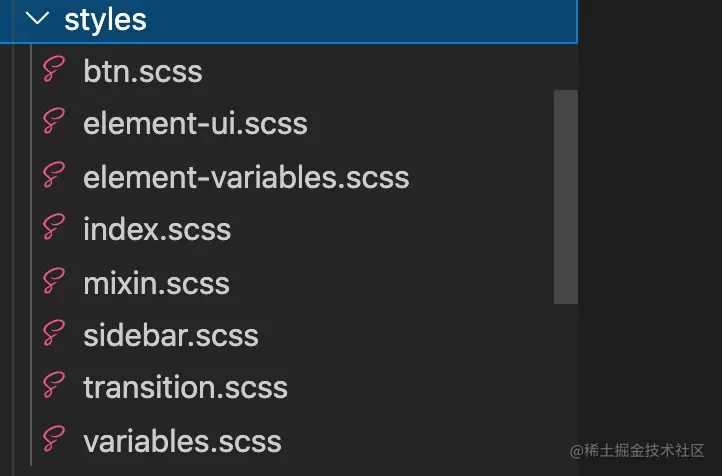The image size is (722, 476).
Task: Collapse the styles folder chevron
Action: click(38, 19)
